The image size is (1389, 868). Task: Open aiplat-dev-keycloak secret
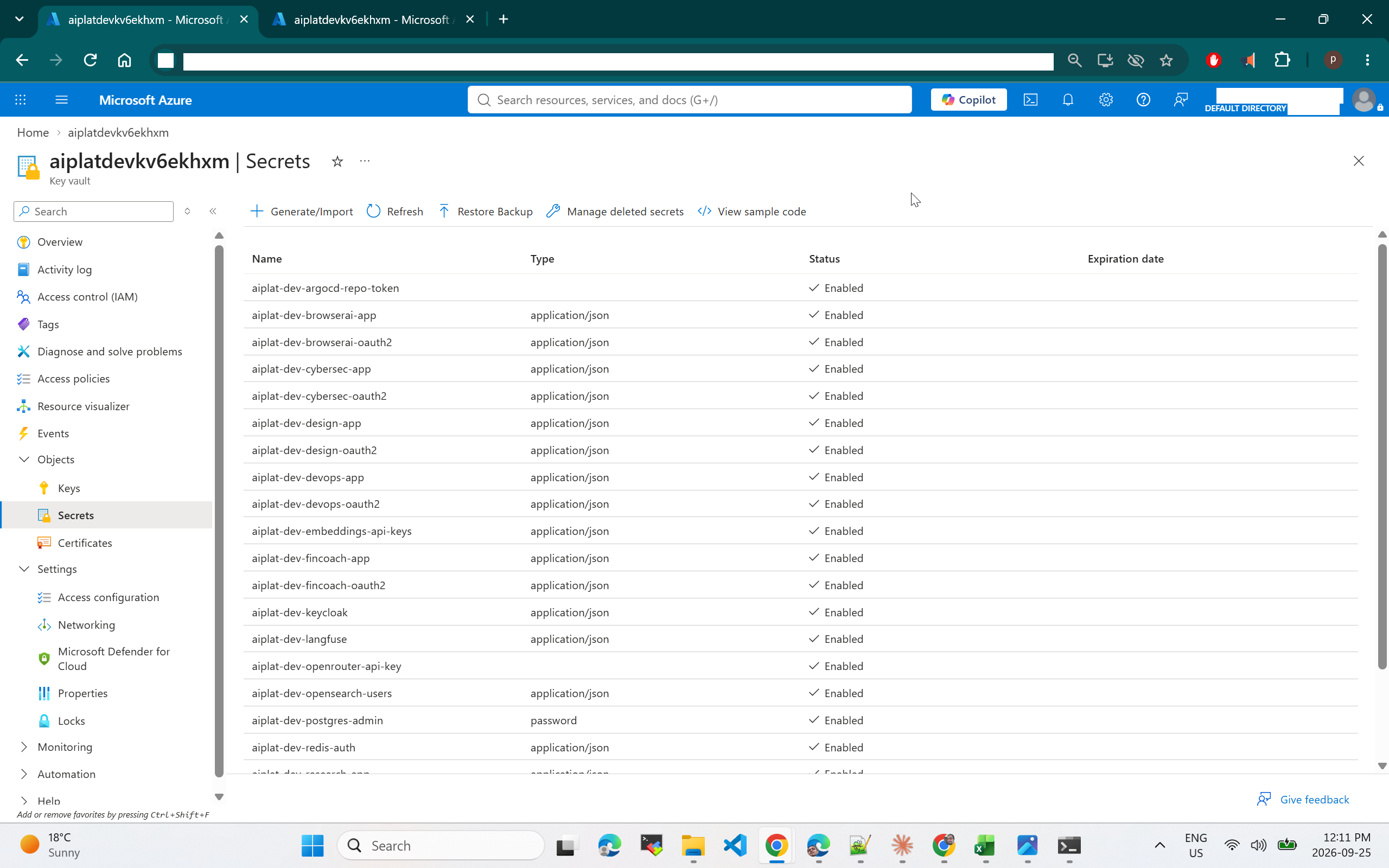coord(300,612)
